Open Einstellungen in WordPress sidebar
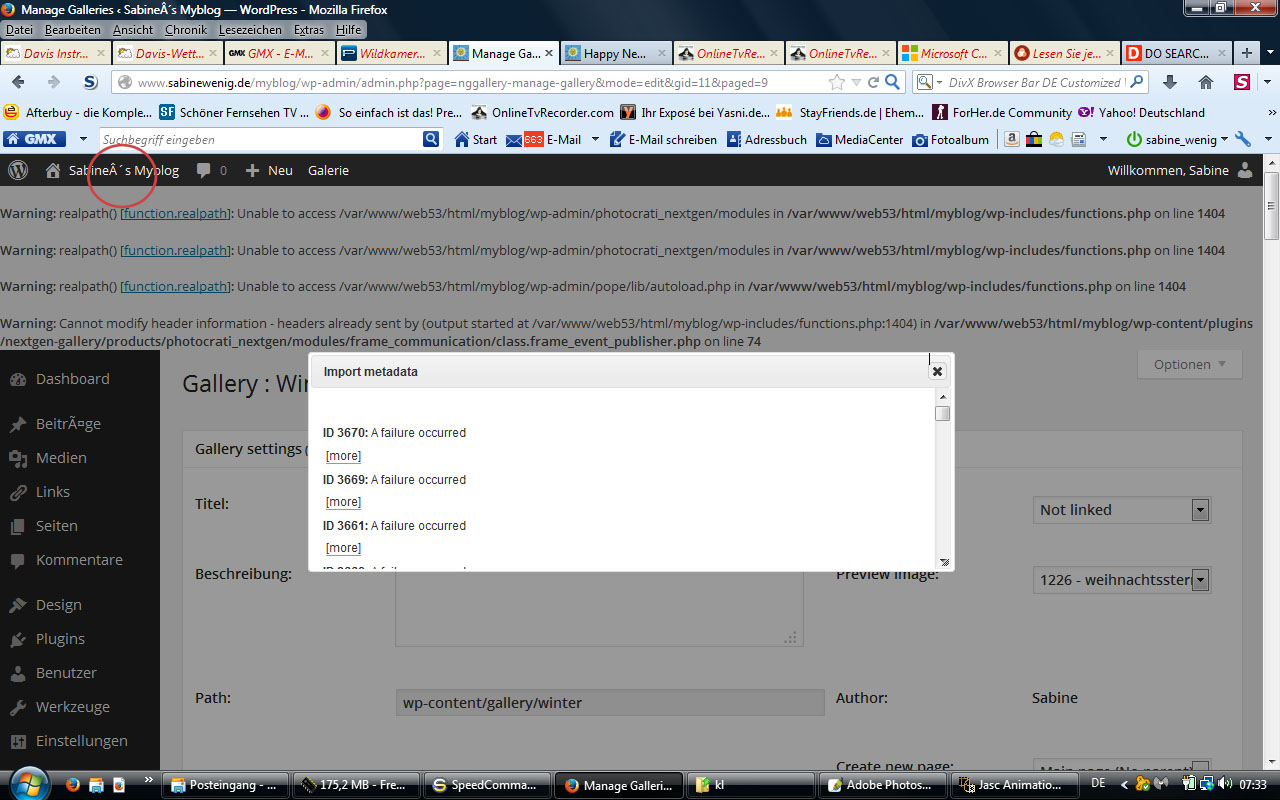The image size is (1280, 800). (x=80, y=741)
